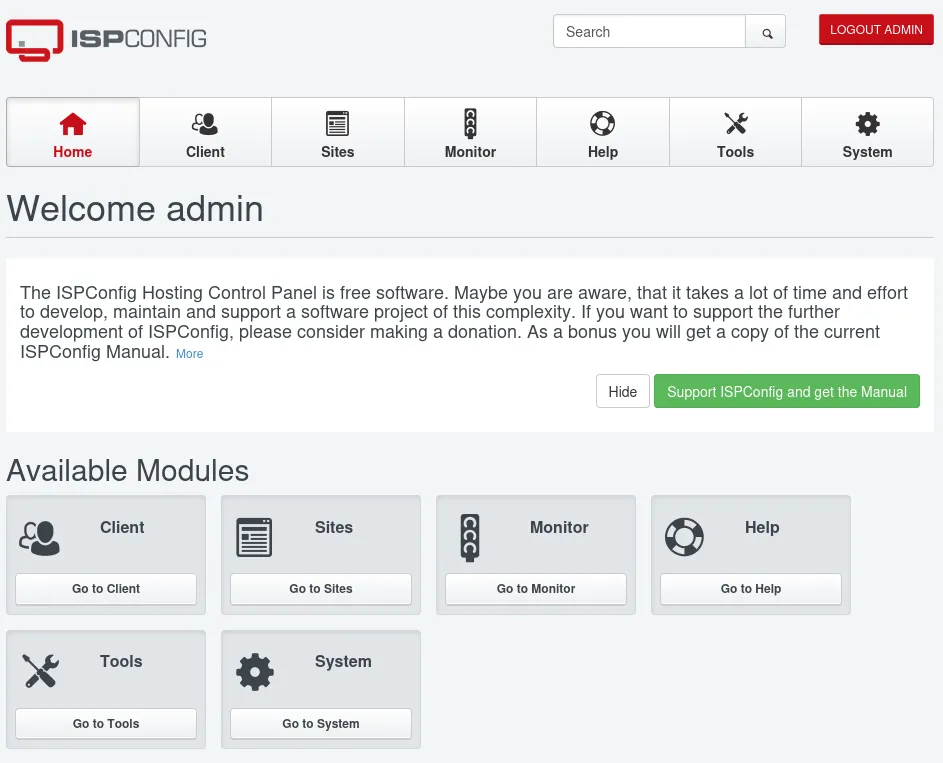Switch to the Client tab label

(205, 152)
